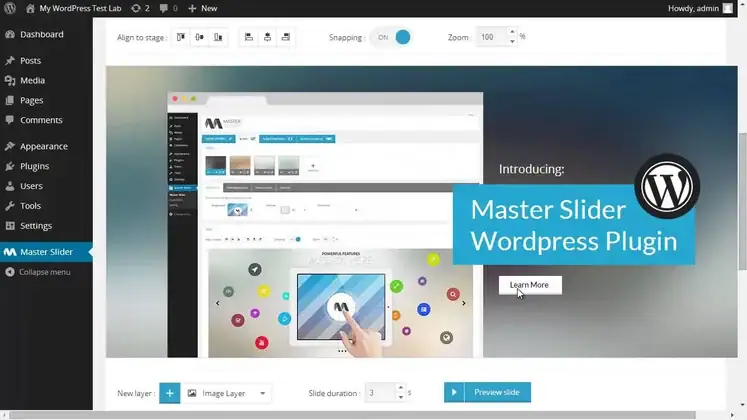
Task: Select the Master Slider Wordpress Plugin text layer
Action: 573,225
